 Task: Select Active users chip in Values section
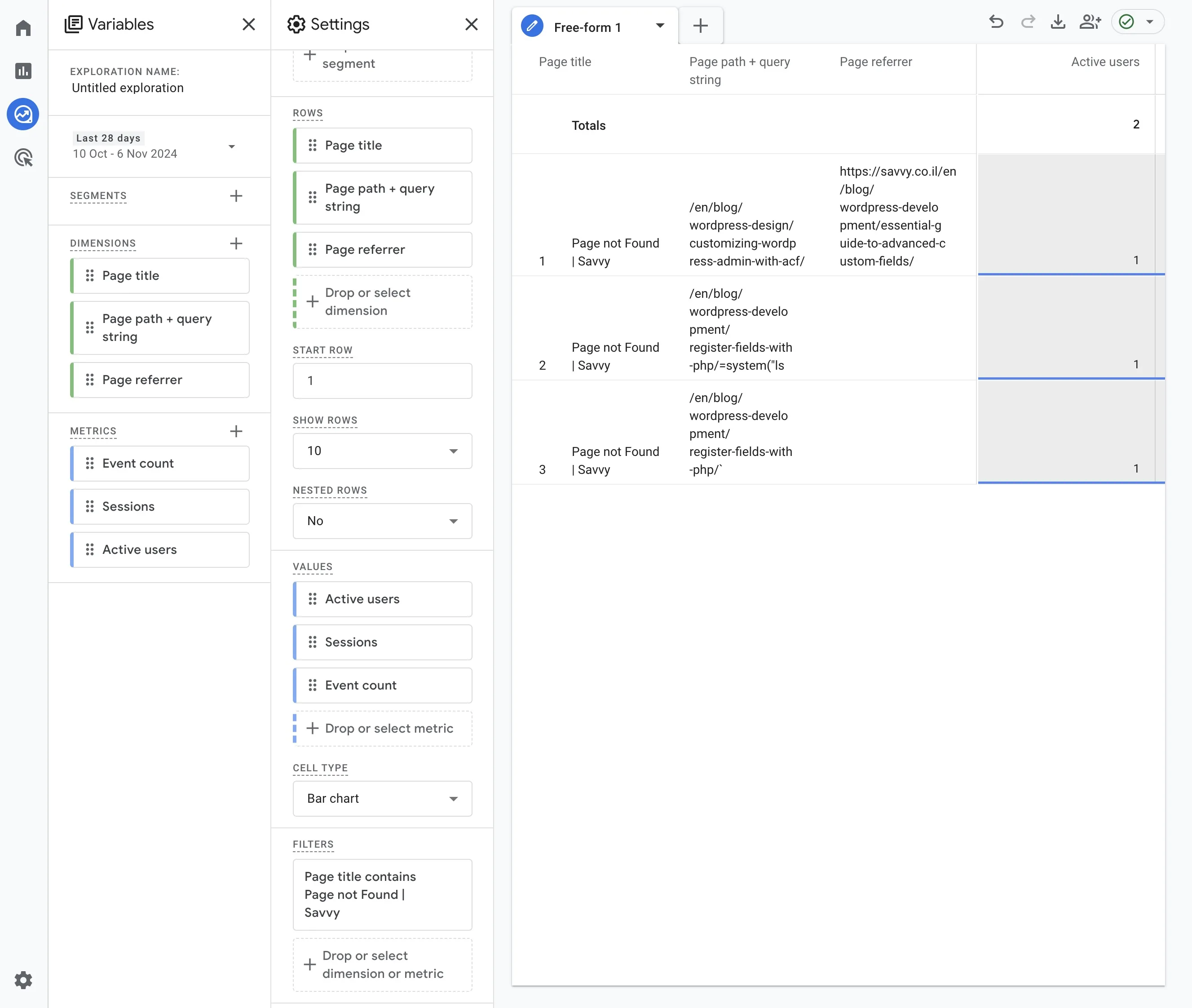tap(382, 599)
